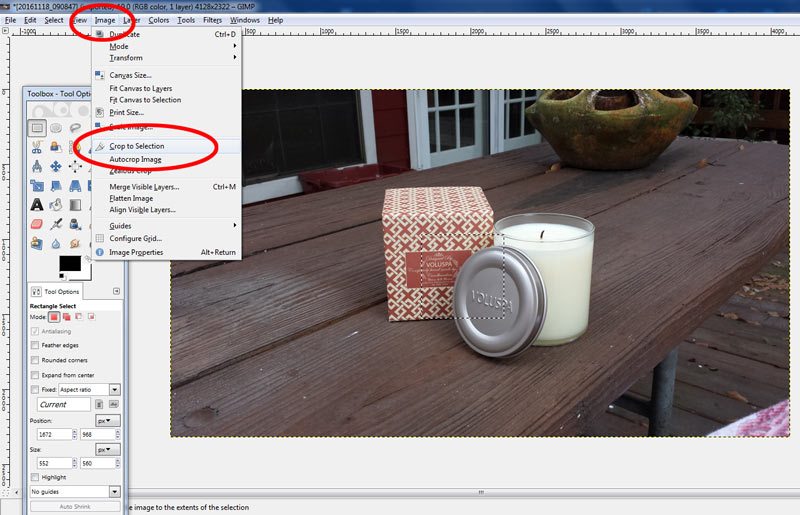
Task: Increment the Size width 552 spinner
Action: coord(74,461)
